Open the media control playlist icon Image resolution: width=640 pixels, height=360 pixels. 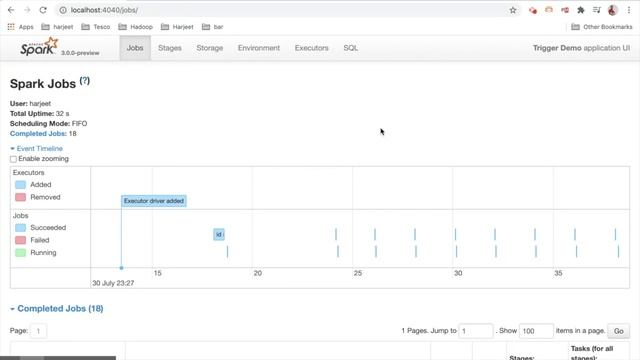596,10
